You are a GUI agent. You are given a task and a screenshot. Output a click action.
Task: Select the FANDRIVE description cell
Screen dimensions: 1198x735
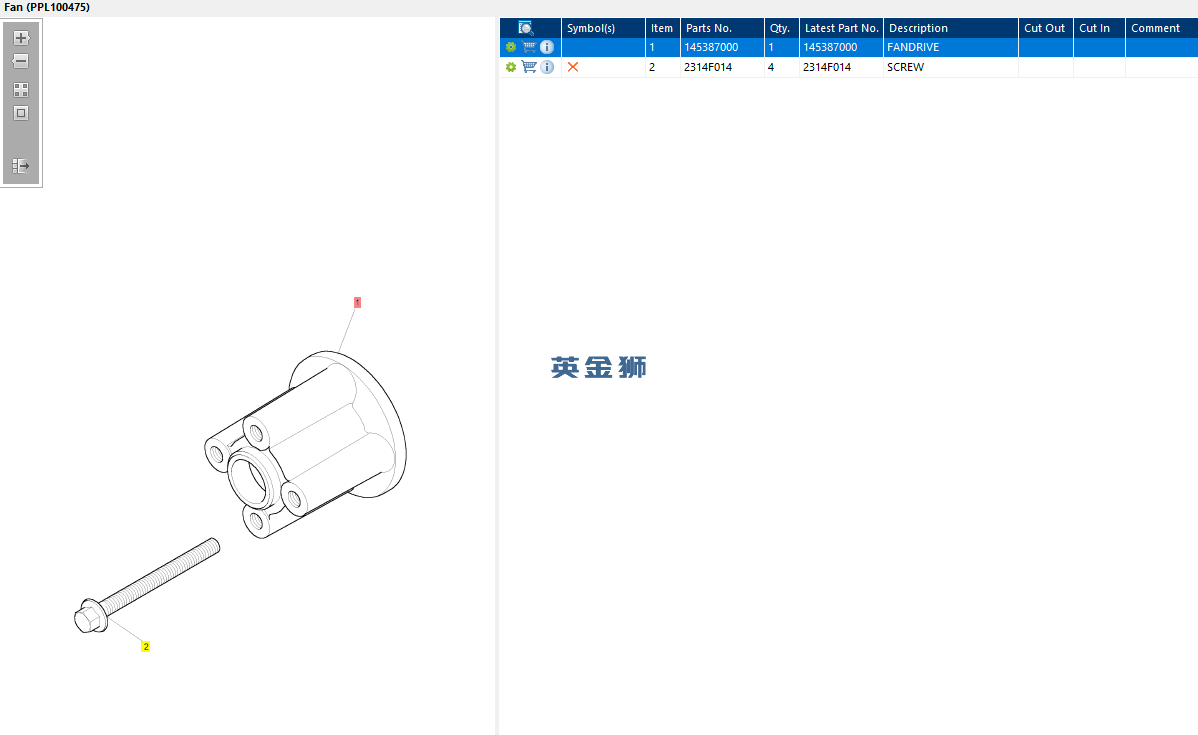950,47
